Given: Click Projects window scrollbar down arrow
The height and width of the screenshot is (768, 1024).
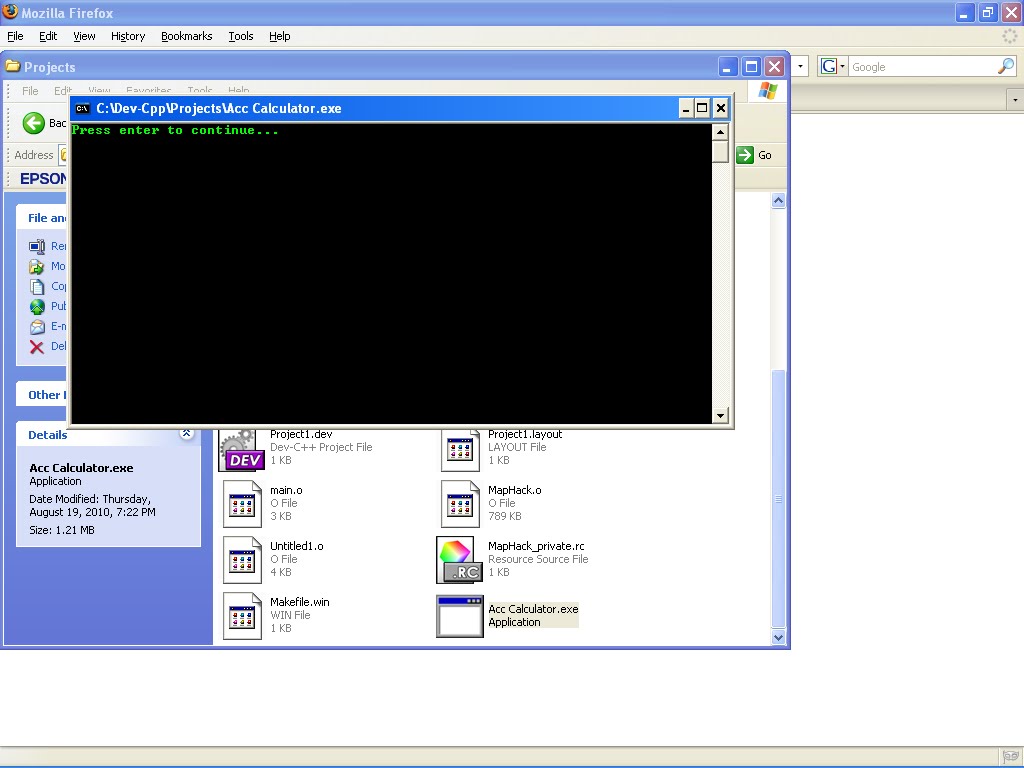Looking at the screenshot, I should pyautogui.click(x=778, y=637).
